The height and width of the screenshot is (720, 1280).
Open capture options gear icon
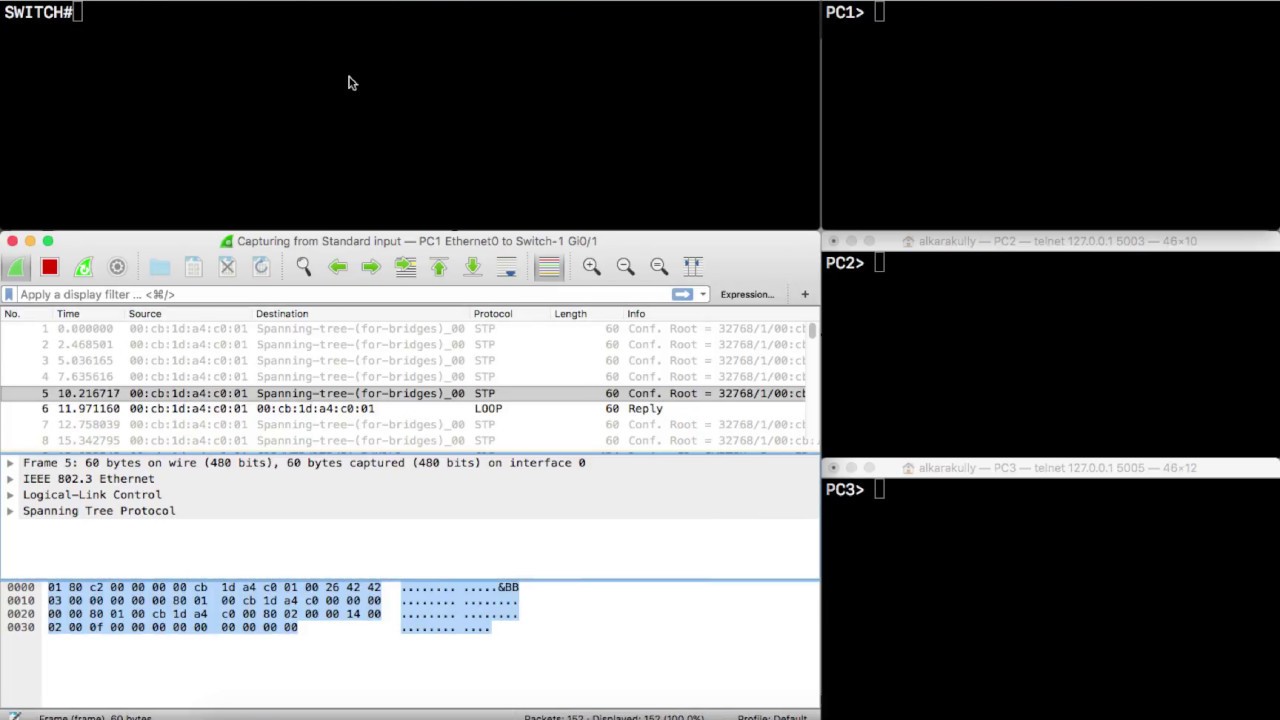pos(117,267)
